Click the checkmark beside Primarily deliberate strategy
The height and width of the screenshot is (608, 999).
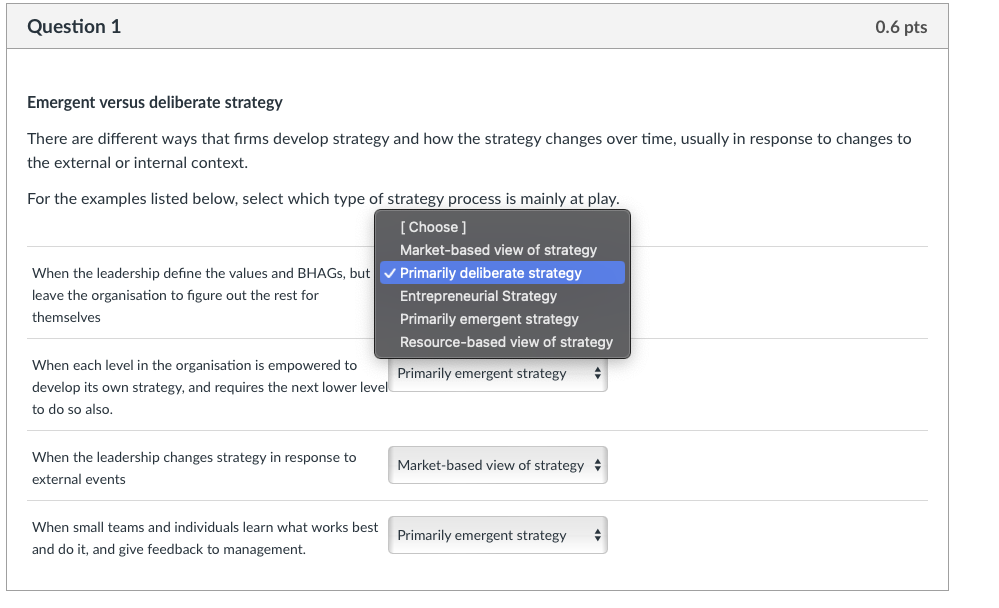pos(388,273)
